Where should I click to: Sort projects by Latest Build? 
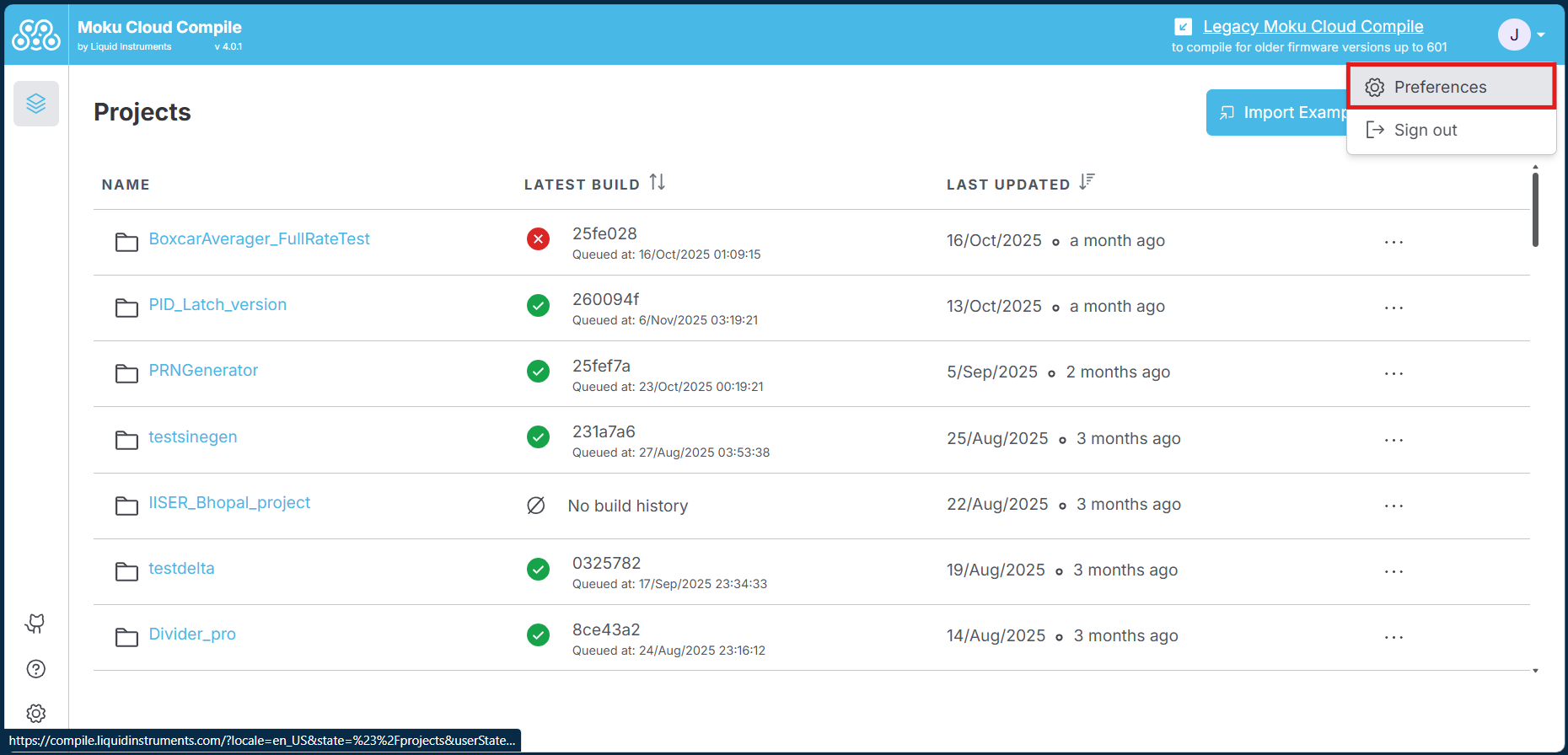pyautogui.click(x=658, y=183)
